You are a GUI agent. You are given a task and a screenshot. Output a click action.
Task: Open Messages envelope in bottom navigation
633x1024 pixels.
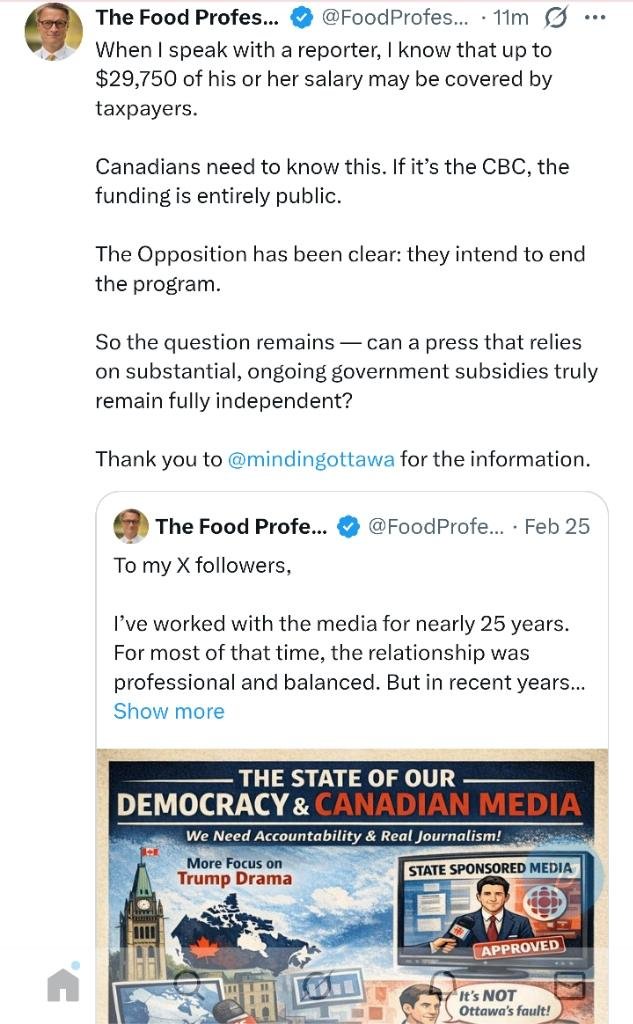[570, 984]
